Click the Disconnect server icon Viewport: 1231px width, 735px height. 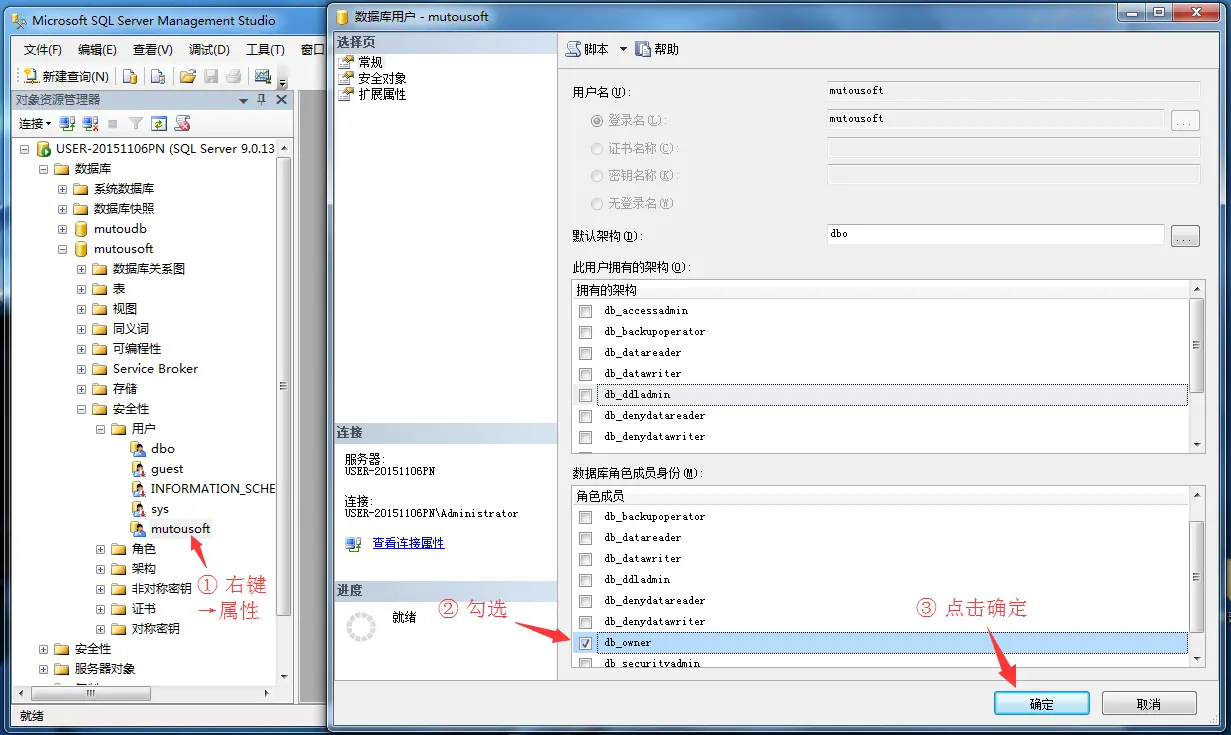pos(90,123)
